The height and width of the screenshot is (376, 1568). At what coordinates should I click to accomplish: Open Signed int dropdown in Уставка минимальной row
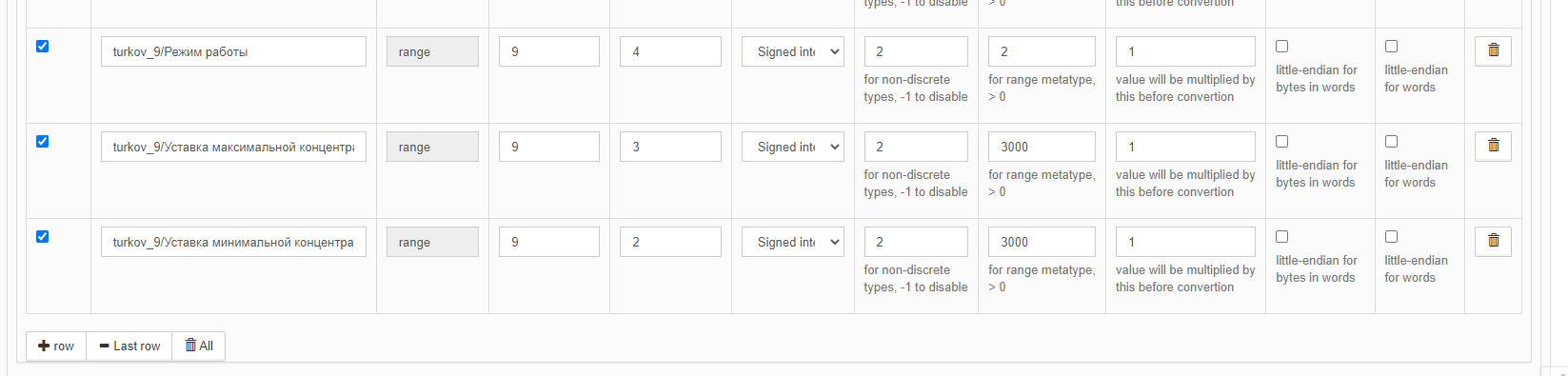(793, 242)
